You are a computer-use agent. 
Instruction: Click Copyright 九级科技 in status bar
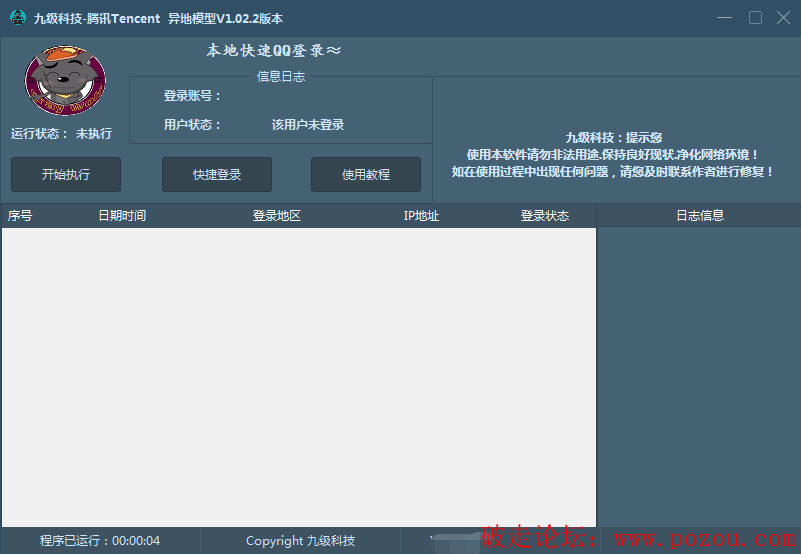pos(300,540)
